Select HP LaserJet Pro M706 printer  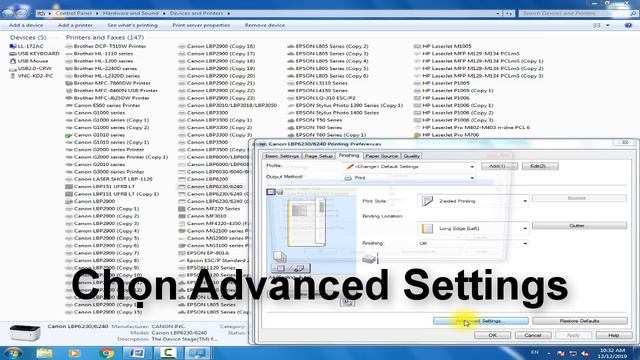point(446,135)
